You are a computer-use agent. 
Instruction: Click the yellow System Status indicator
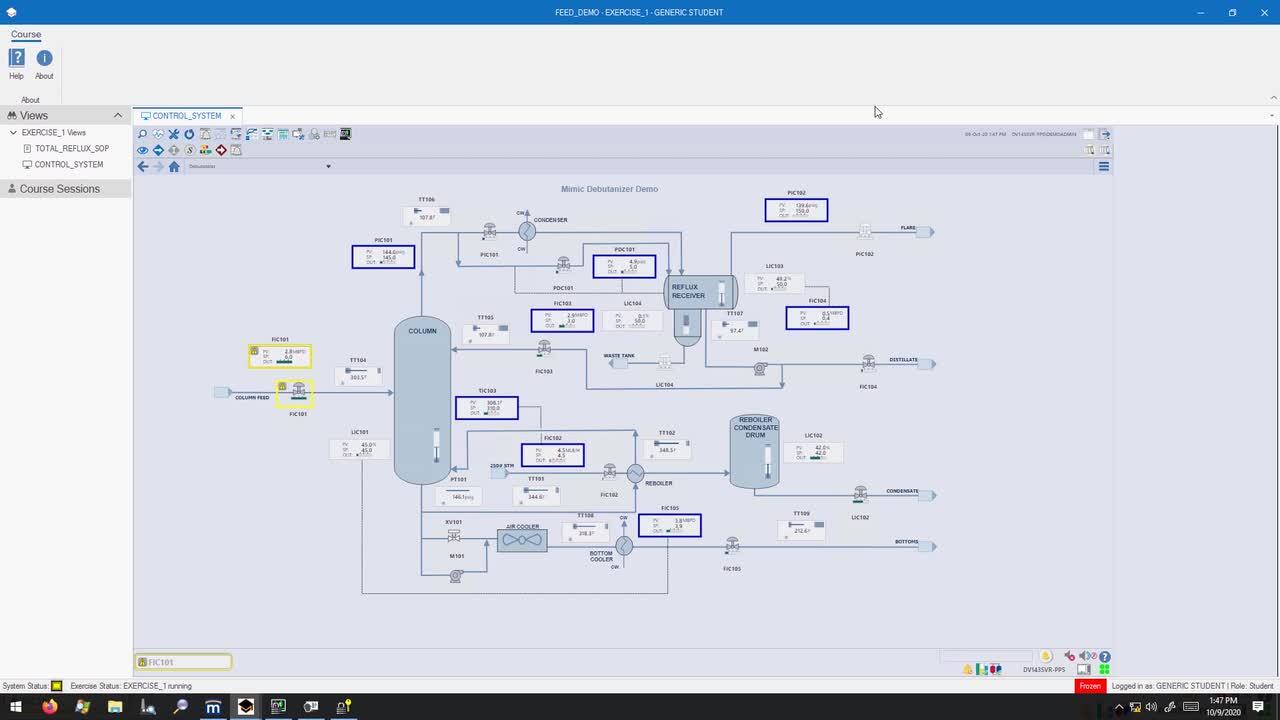pyautogui.click(x=56, y=686)
